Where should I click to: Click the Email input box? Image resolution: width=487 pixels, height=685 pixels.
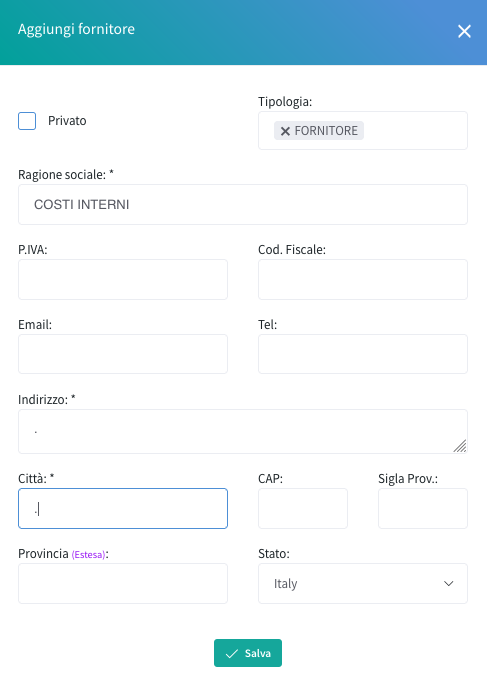pyautogui.click(x=123, y=354)
